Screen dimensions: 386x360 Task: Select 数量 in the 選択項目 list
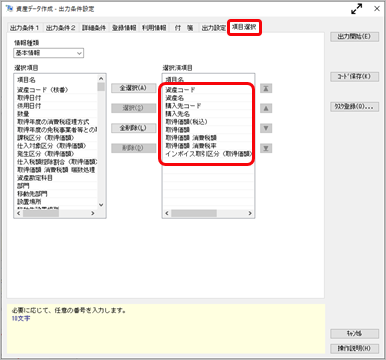tap(56, 114)
